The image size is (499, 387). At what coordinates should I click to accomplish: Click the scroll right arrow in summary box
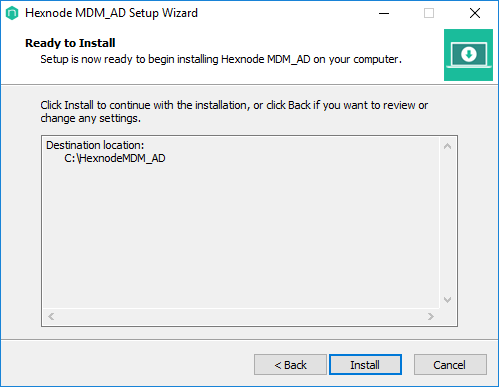click(x=431, y=316)
